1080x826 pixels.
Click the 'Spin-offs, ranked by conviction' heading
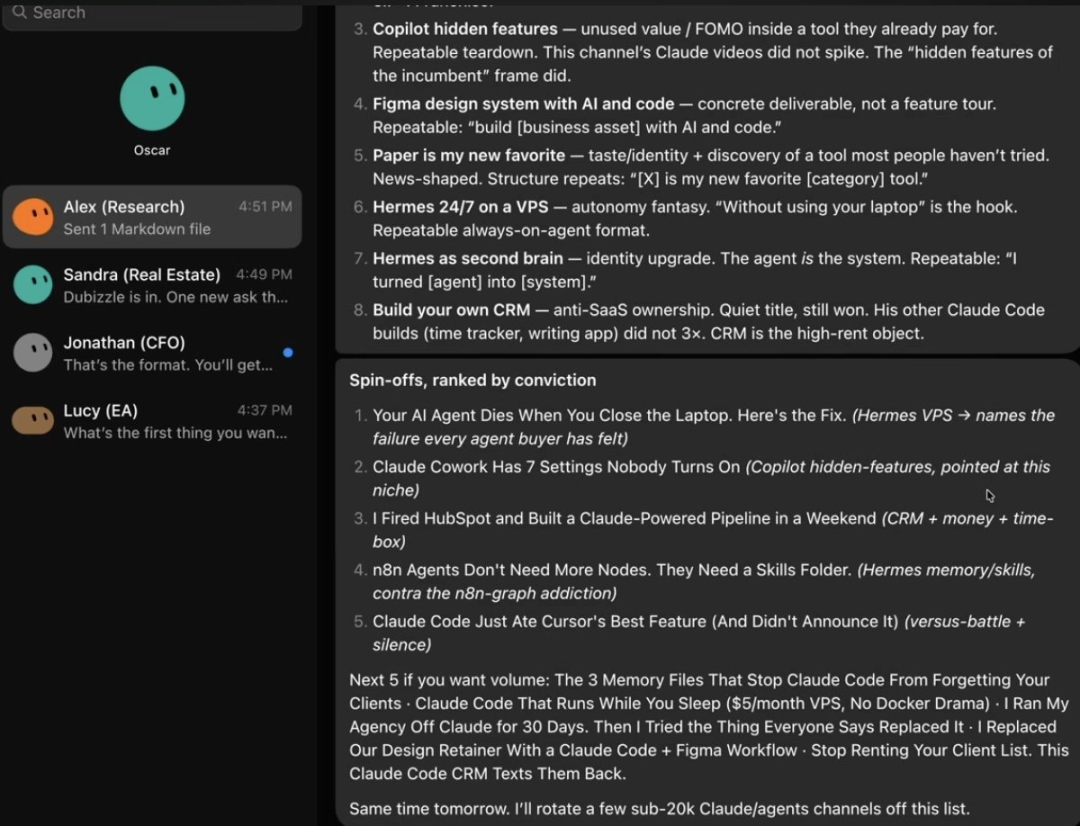coord(472,380)
